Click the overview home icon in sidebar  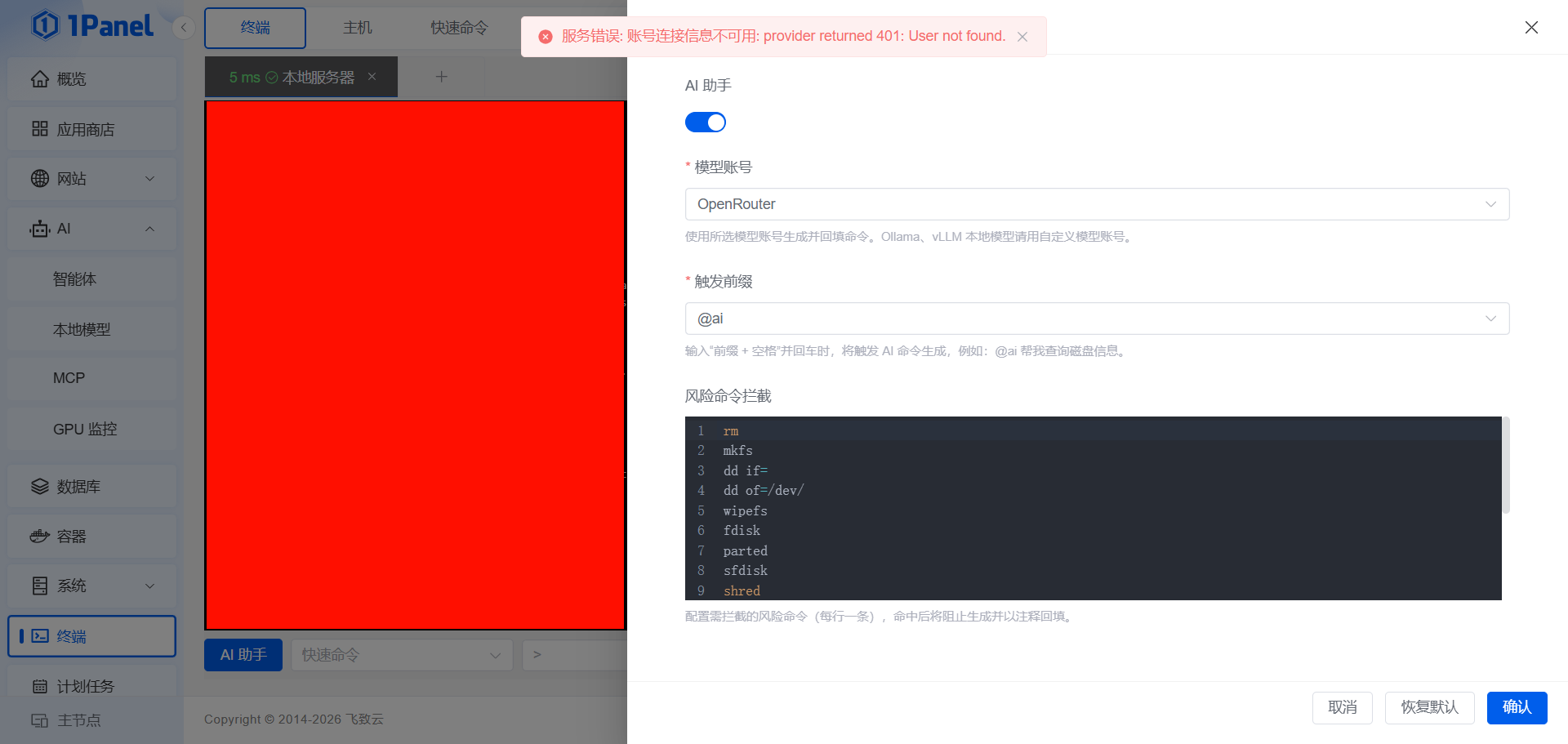pos(40,79)
